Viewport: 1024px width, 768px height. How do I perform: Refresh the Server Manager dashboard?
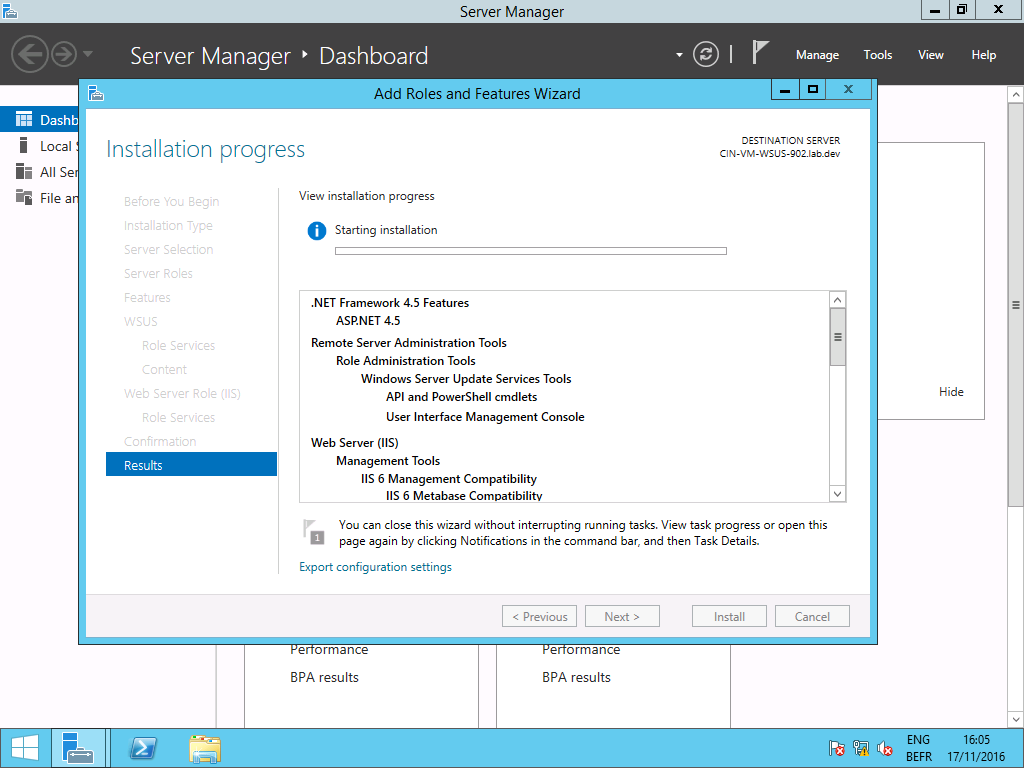tap(706, 54)
